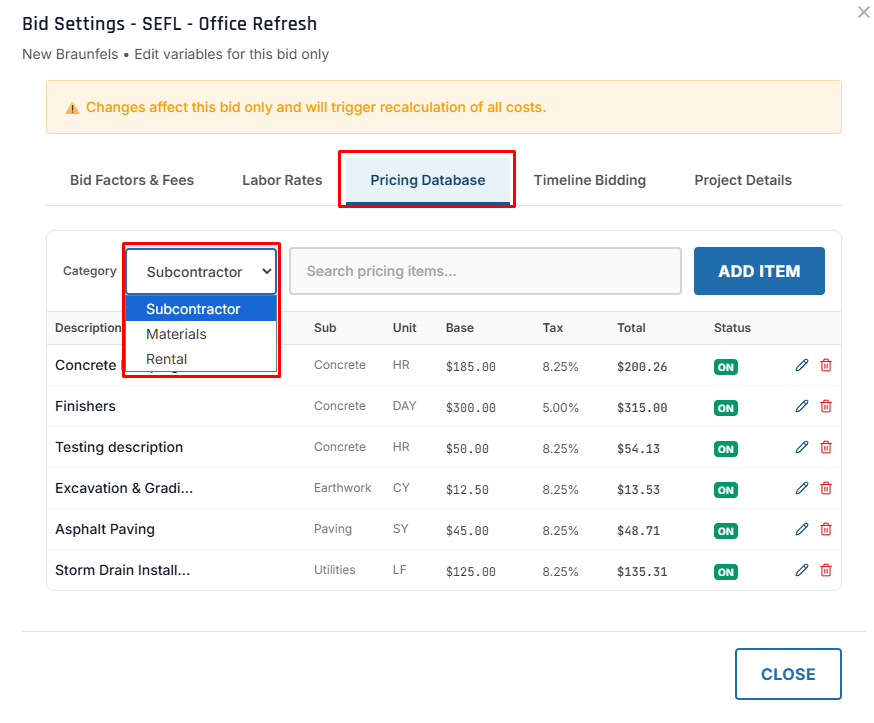The width and height of the screenshot is (874, 723).
Task: Click the Earthwork sub label
Action: pos(342,488)
